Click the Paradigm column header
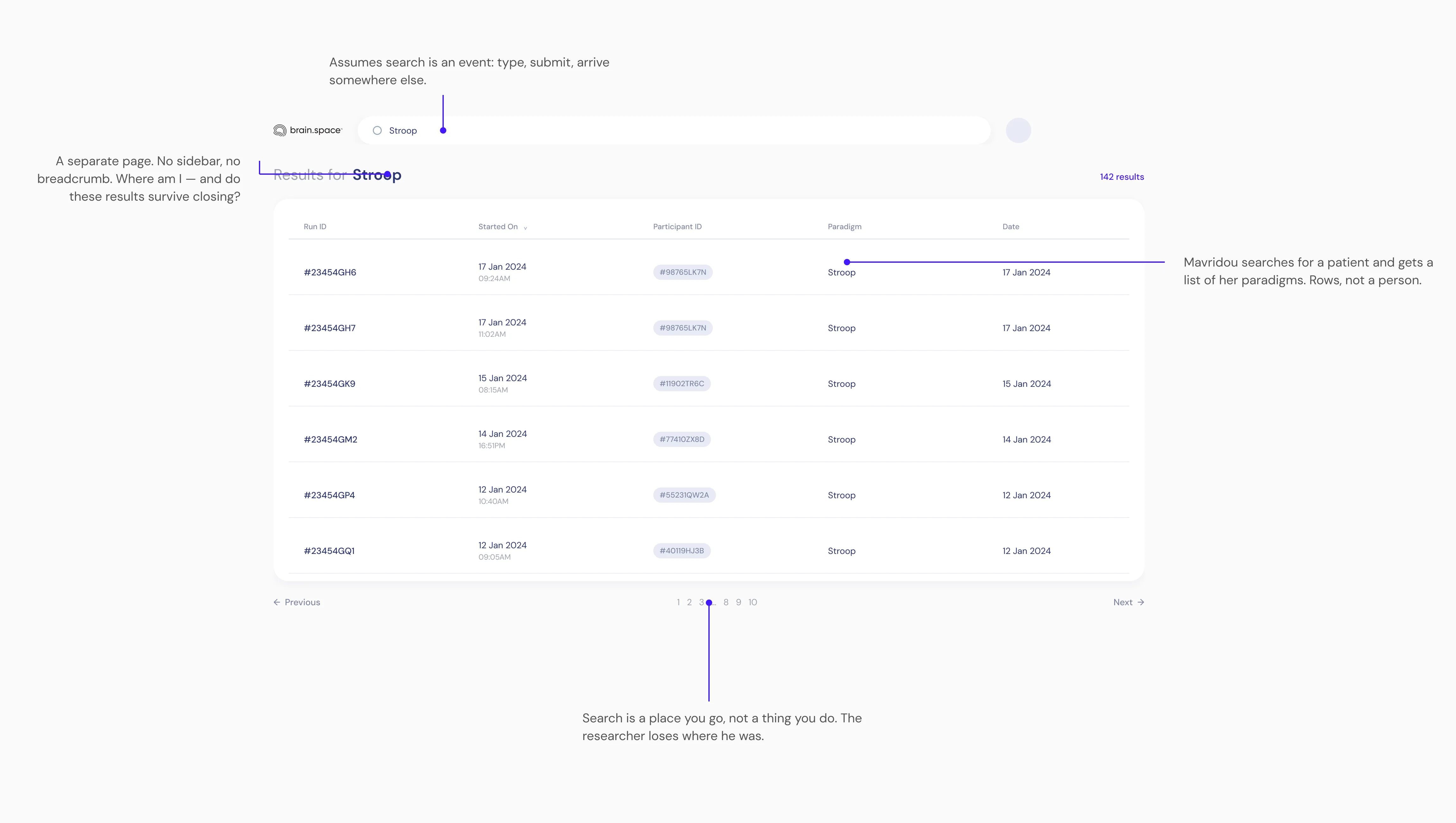 (x=844, y=227)
